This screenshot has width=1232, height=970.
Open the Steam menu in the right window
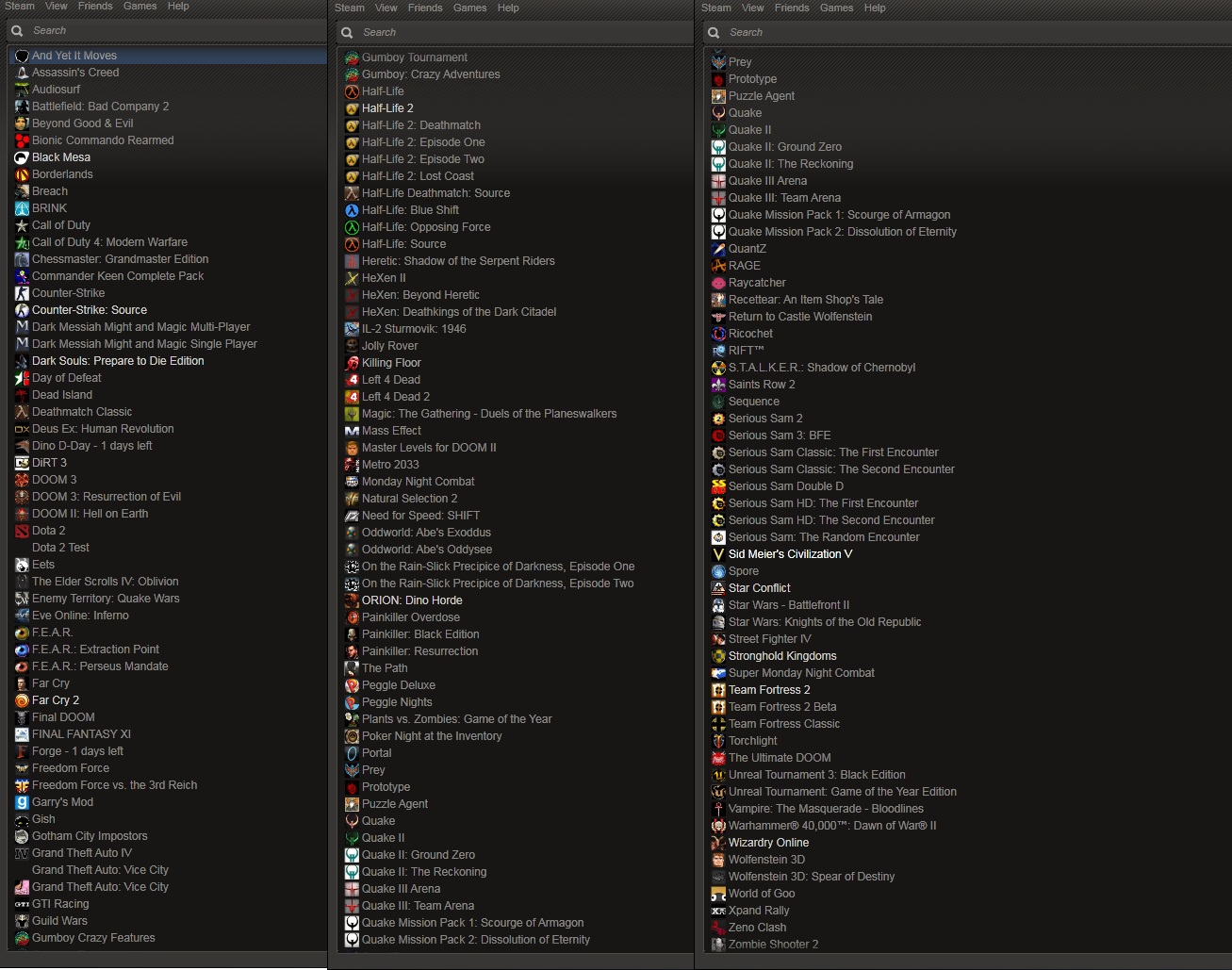pyautogui.click(x=716, y=8)
